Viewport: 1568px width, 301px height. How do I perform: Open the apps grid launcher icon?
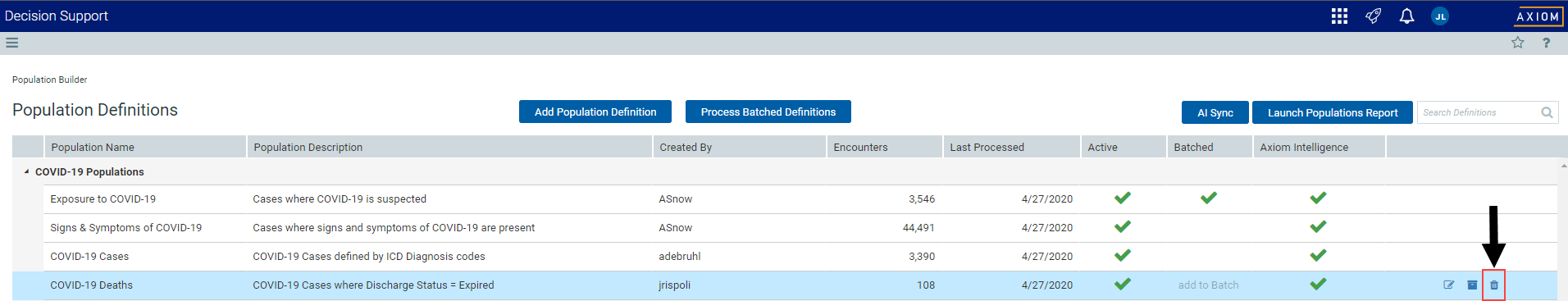pos(1339,16)
